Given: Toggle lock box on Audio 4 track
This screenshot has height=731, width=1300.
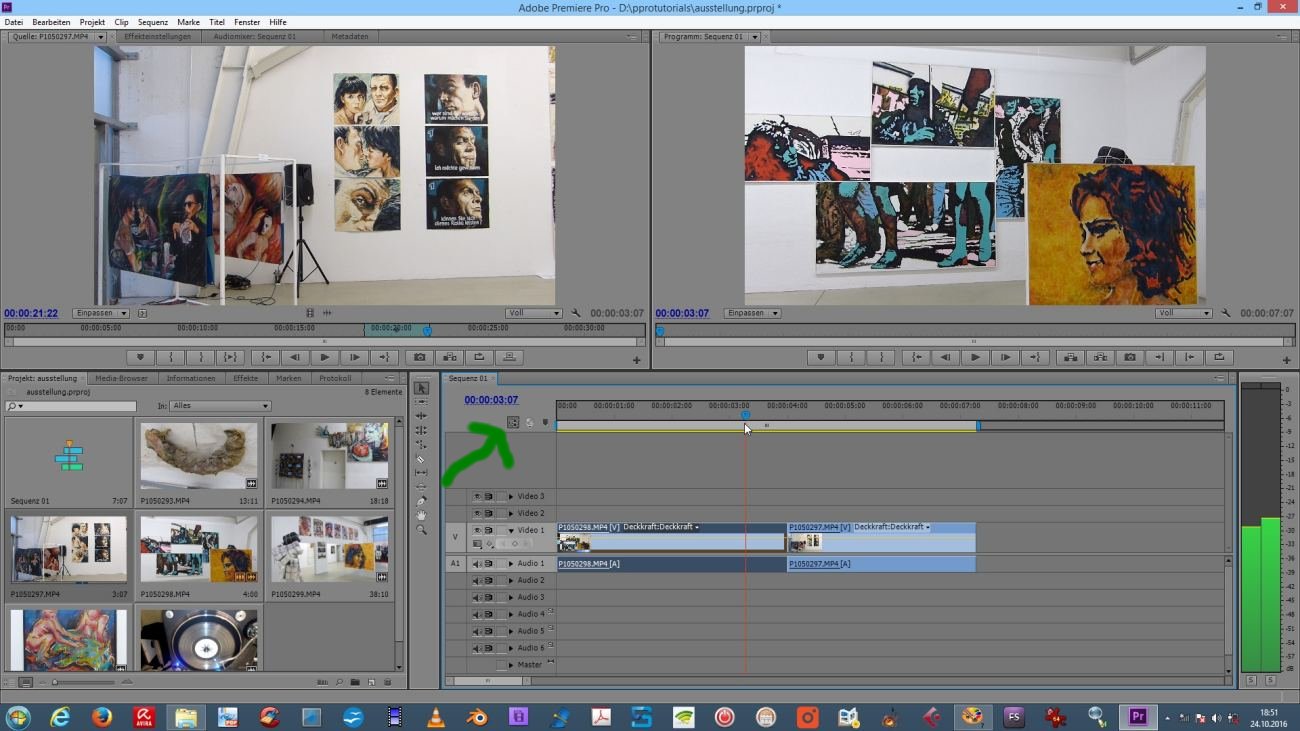Looking at the screenshot, I should [x=501, y=615].
